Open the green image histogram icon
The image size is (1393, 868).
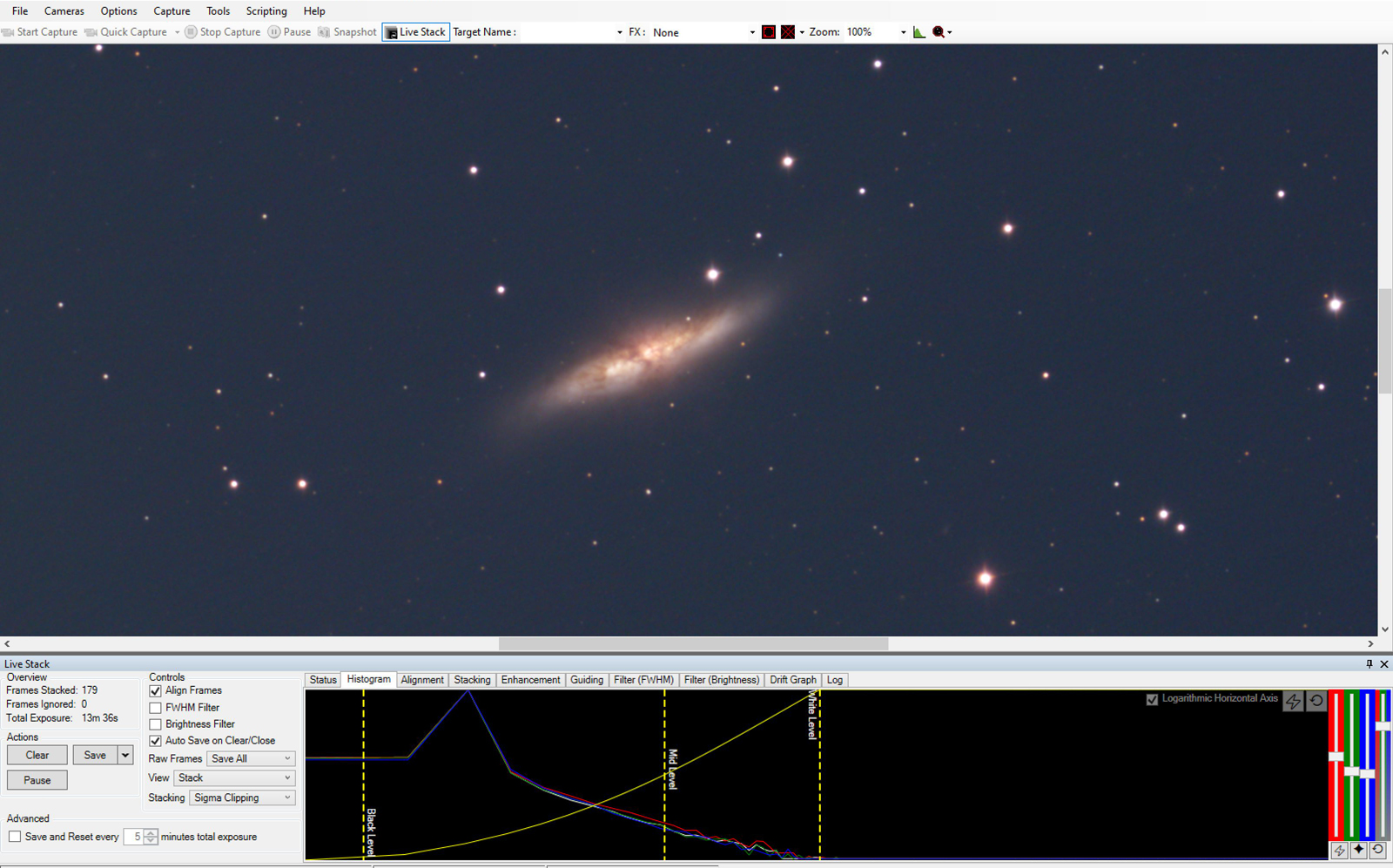[x=919, y=32]
